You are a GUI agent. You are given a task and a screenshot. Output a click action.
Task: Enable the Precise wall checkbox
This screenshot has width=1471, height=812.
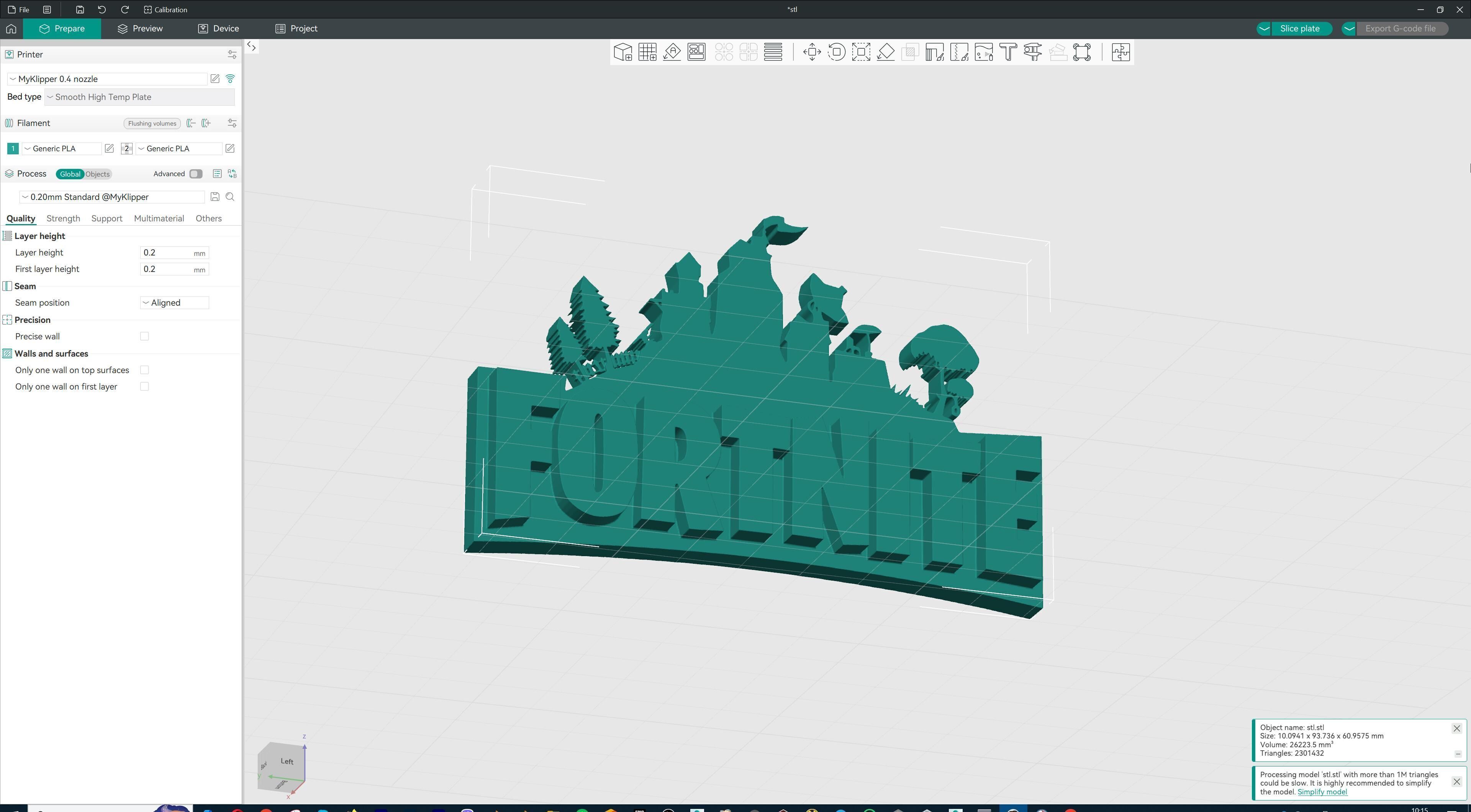144,336
